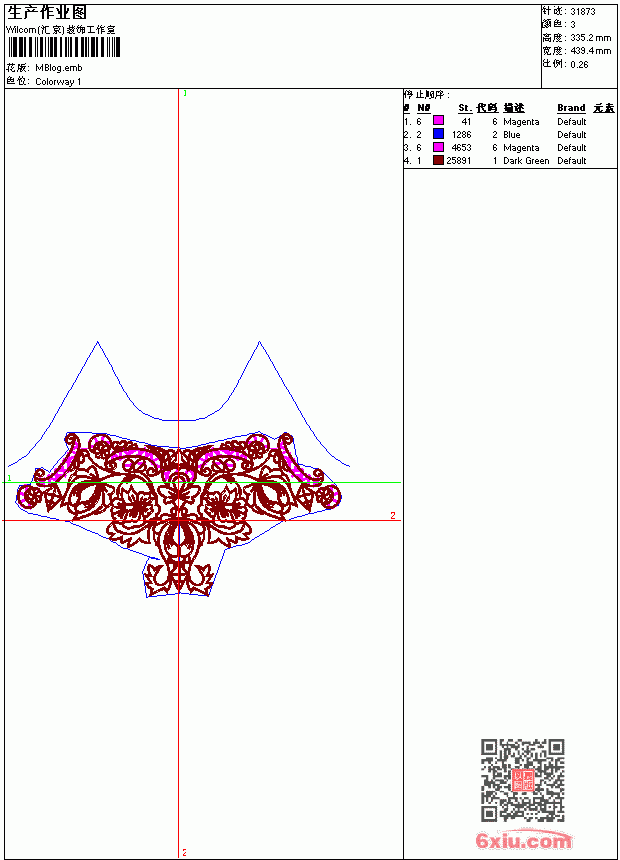Click the Dark Green stitch count 25891
The height and width of the screenshot is (860, 620).
(459, 161)
